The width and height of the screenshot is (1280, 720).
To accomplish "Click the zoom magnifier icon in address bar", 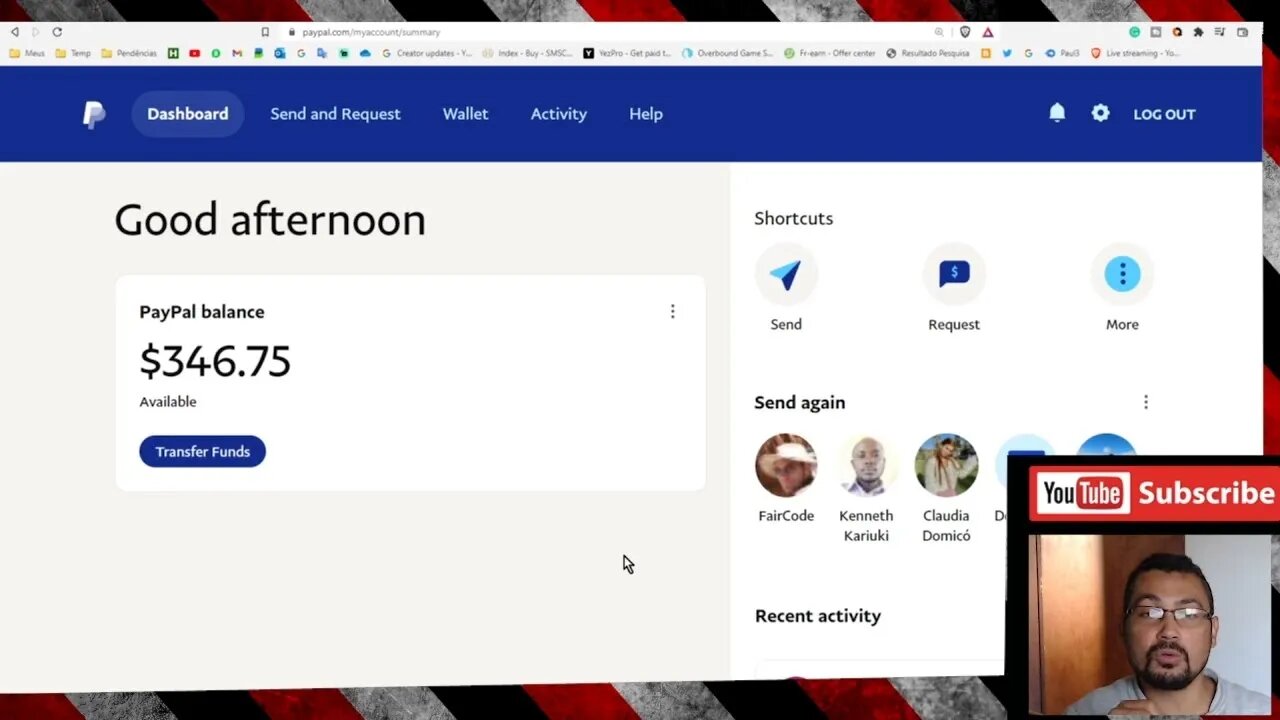I will pos(938,32).
